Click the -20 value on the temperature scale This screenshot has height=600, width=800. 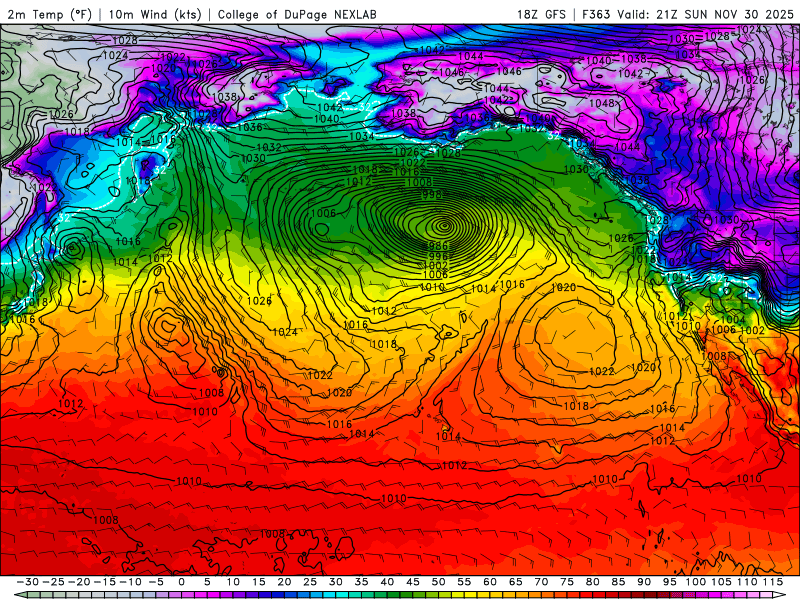[x=79, y=582]
